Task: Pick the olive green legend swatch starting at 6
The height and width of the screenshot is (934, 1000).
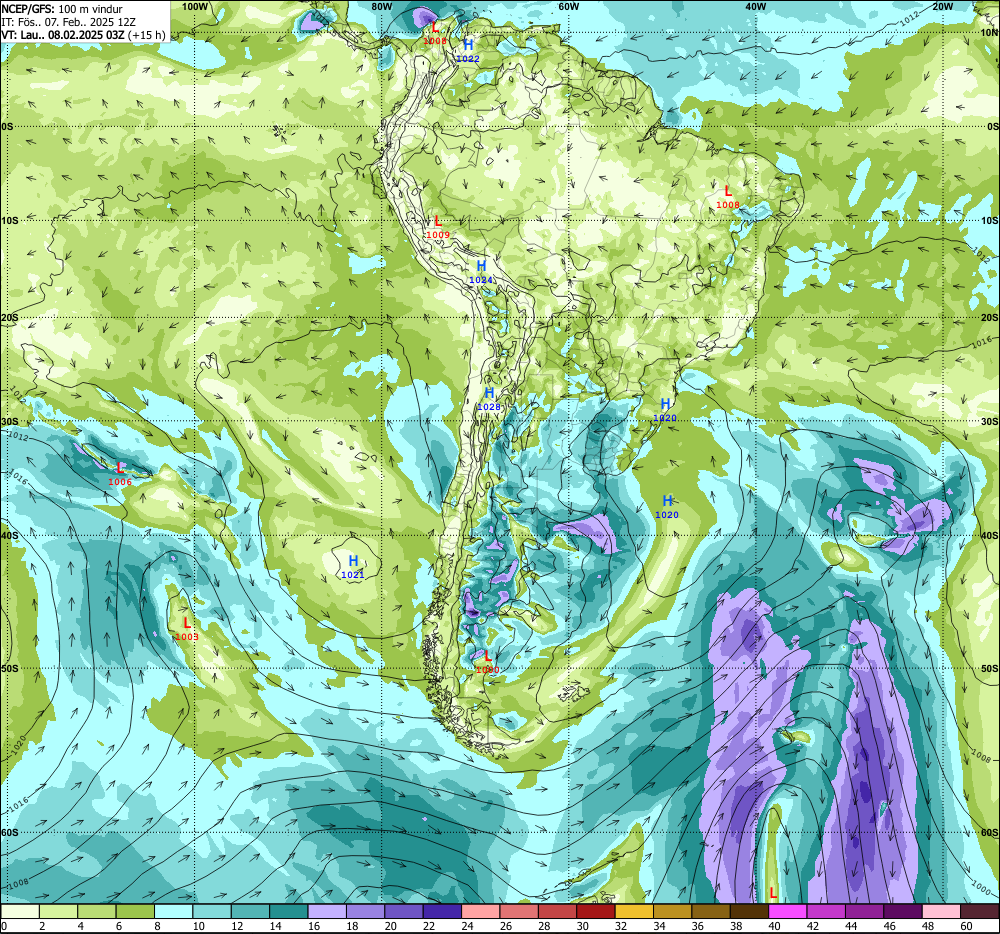Action: (x=135, y=912)
